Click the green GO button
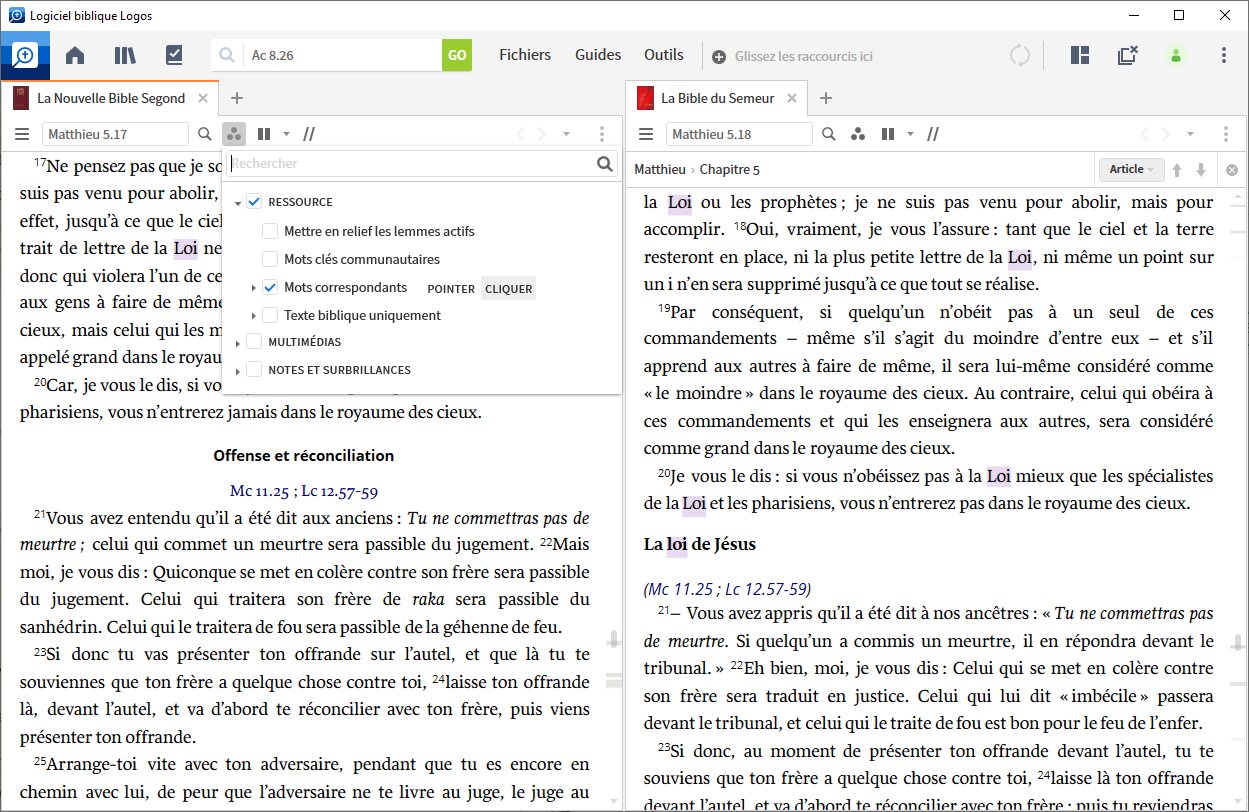Screen dimensions: 1249x812 tap(457, 56)
